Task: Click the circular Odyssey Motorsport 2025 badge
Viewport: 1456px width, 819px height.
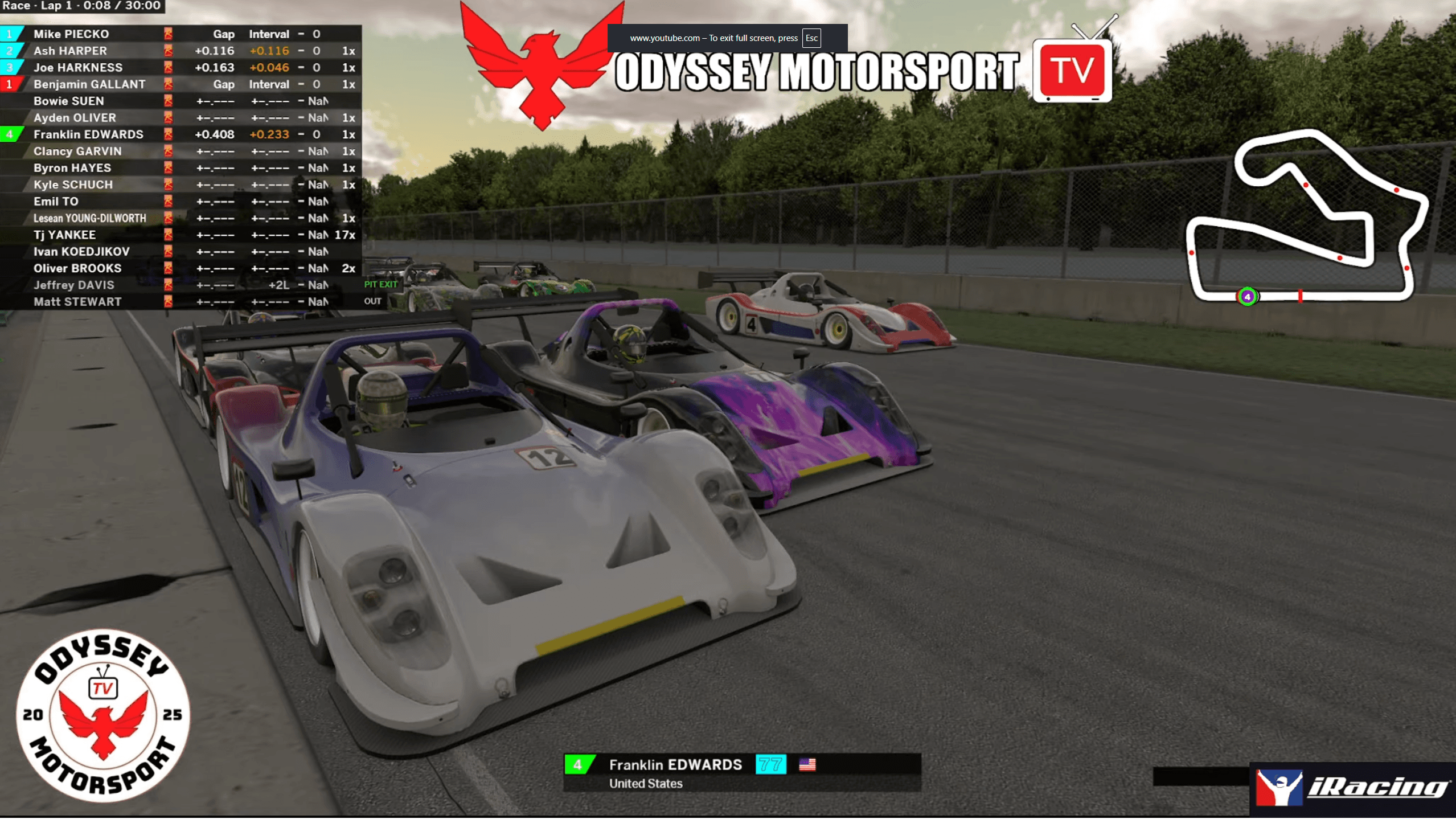Action: pyautogui.click(x=103, y=715)
